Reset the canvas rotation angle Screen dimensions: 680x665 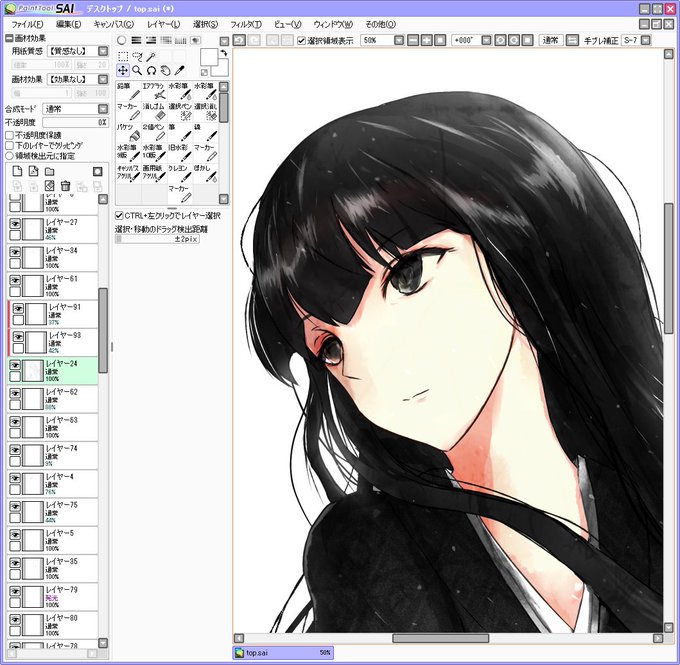click(527, 41)
